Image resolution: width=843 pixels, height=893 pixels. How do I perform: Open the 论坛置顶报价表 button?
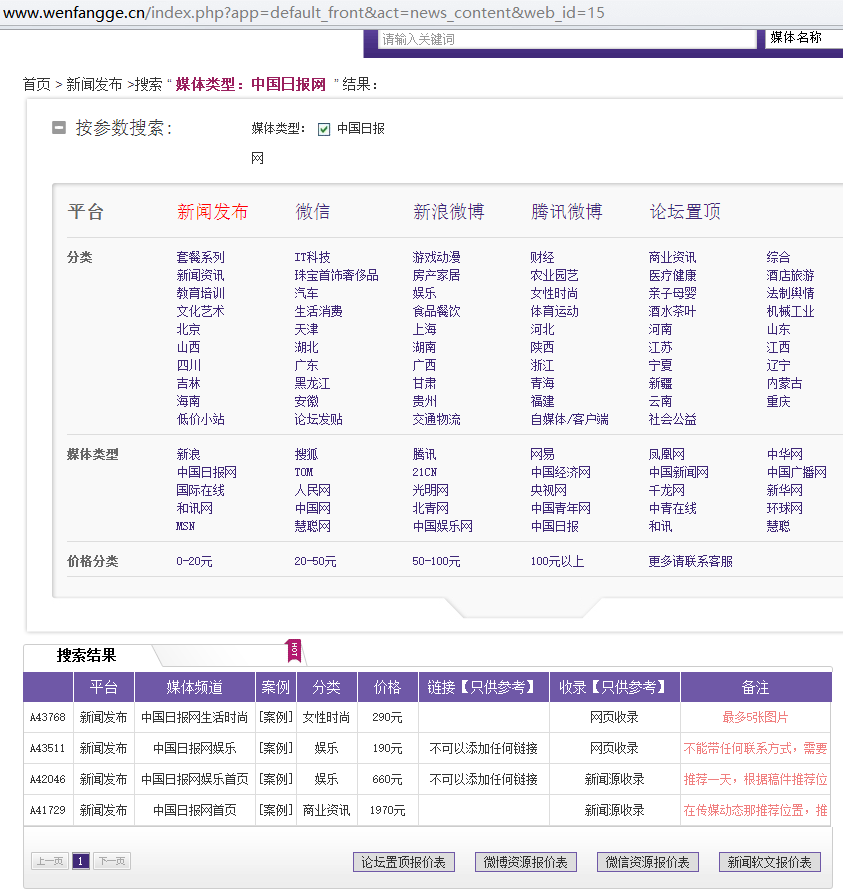click(404, 862)
